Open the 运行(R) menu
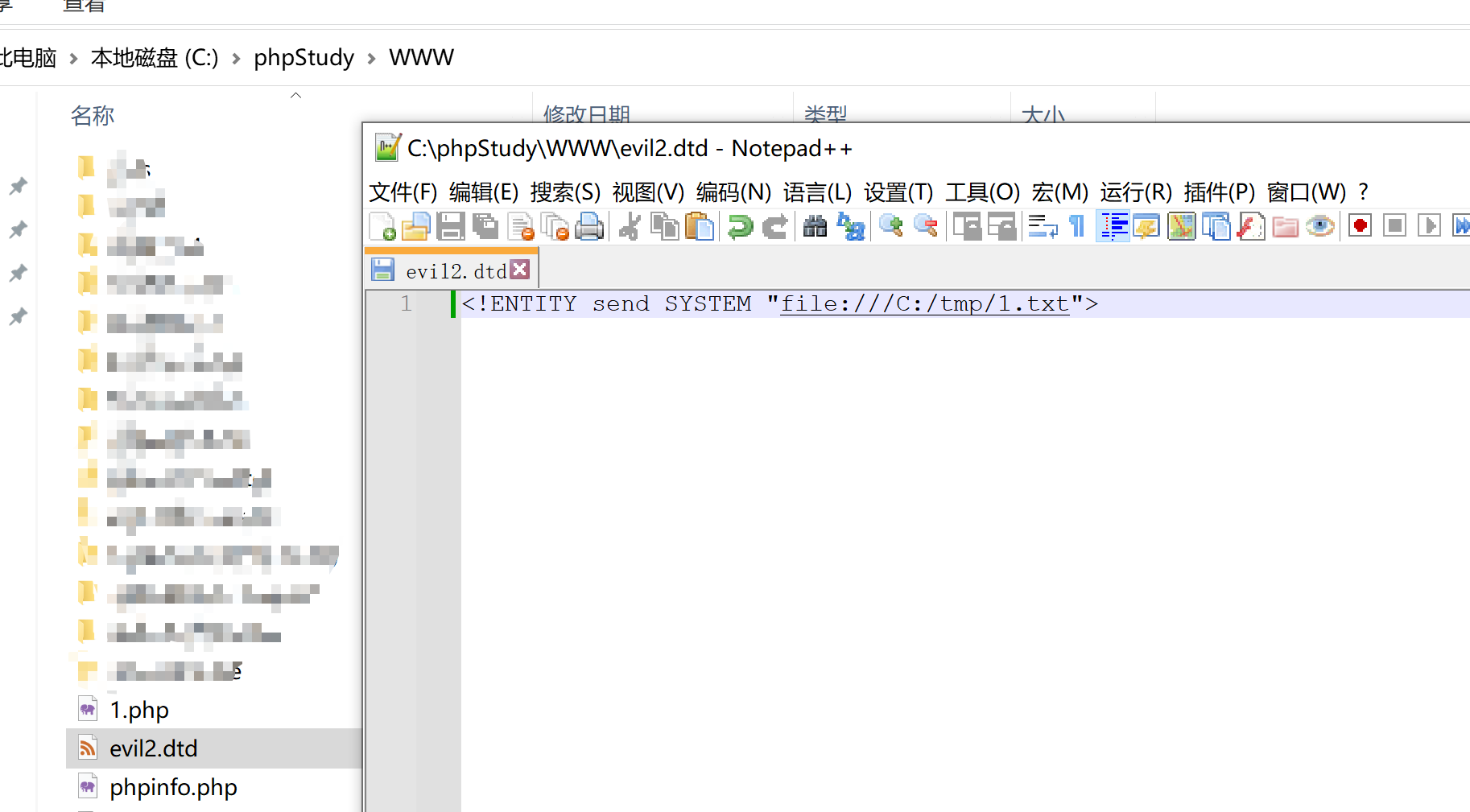The width and height of the screenshot is (1470, 812). pos(1136,192)
